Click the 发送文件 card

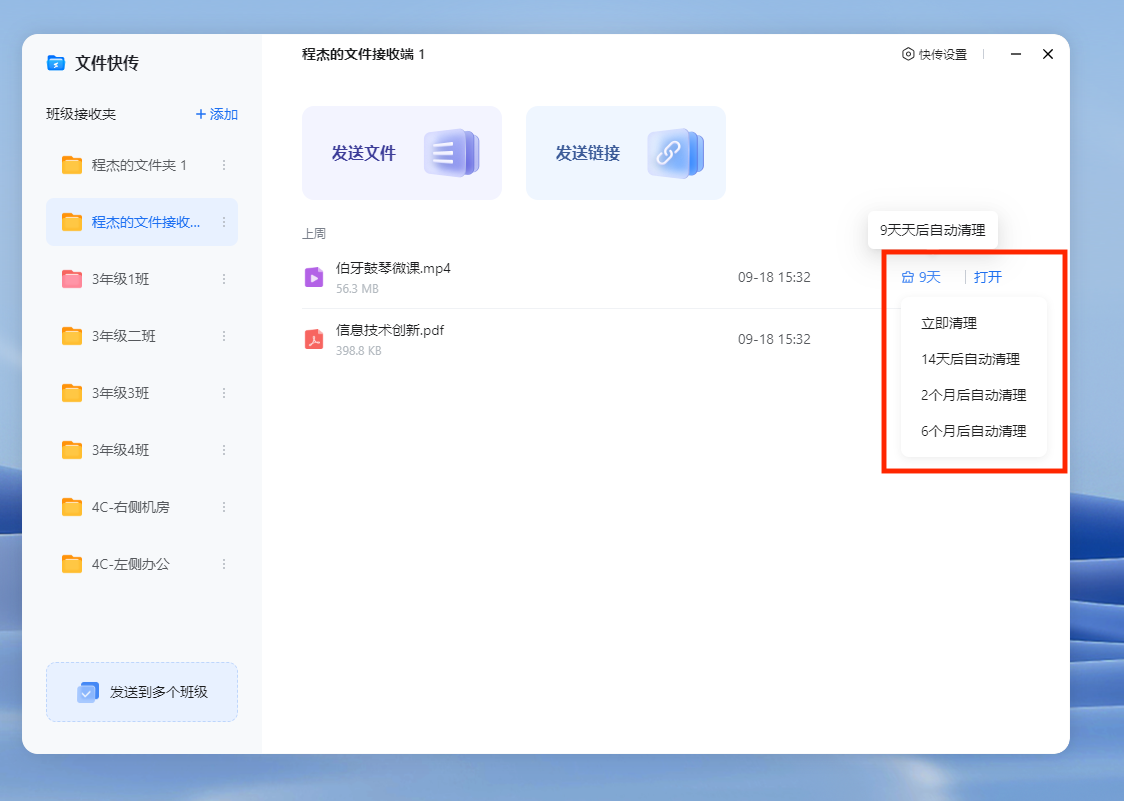[x=401, y=153]
